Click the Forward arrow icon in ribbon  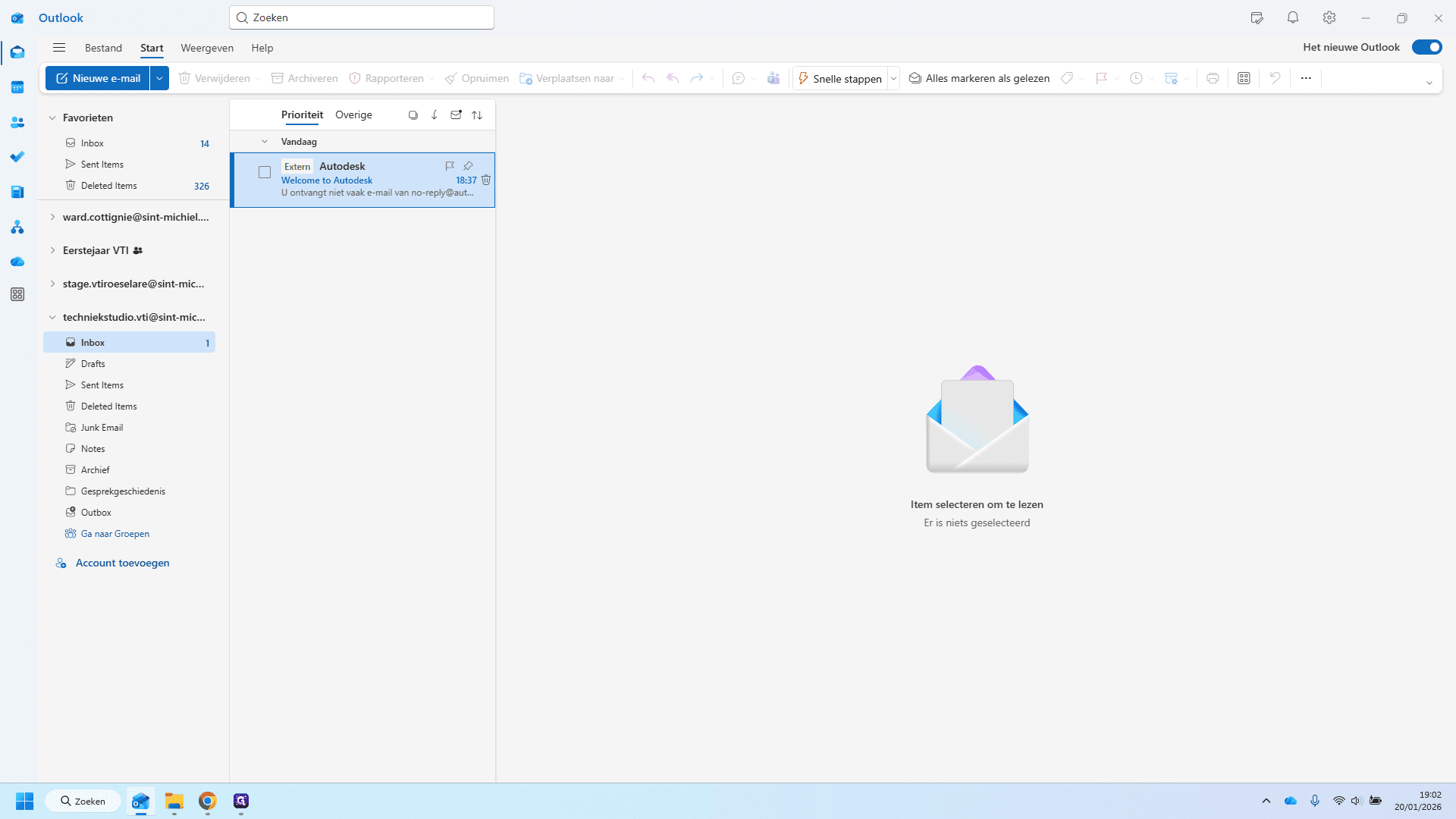(x=697, y=78)
